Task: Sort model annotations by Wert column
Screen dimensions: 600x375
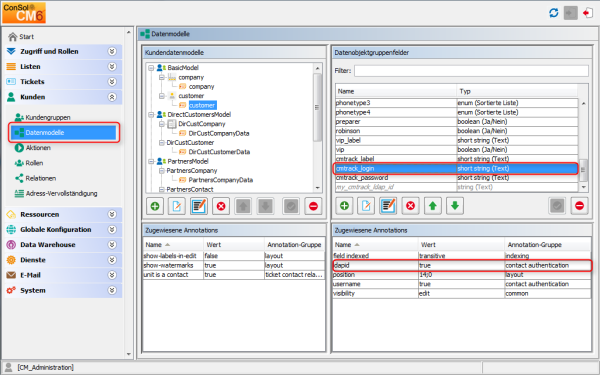Action: click(234, 245)
